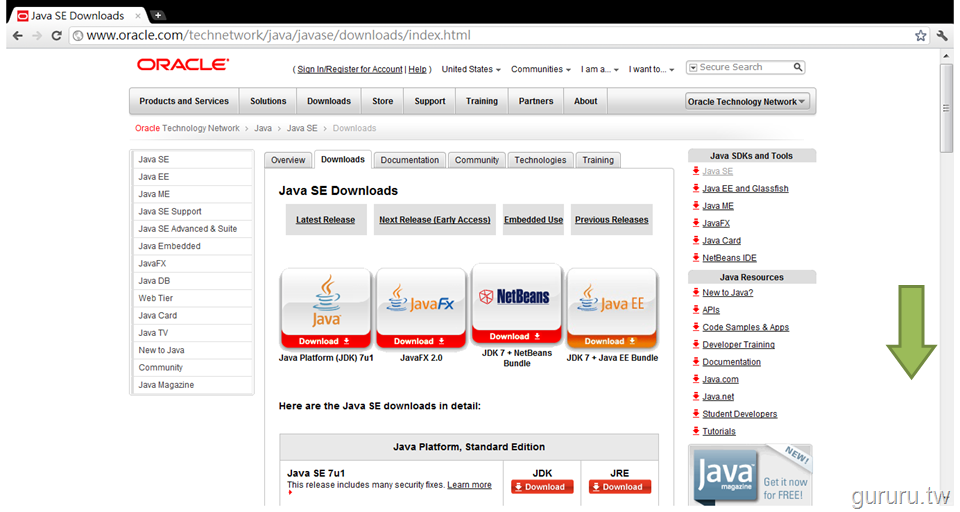Click the Learn more link
The height and width of the screenshot is (512, 960).
tap(469, 485)
